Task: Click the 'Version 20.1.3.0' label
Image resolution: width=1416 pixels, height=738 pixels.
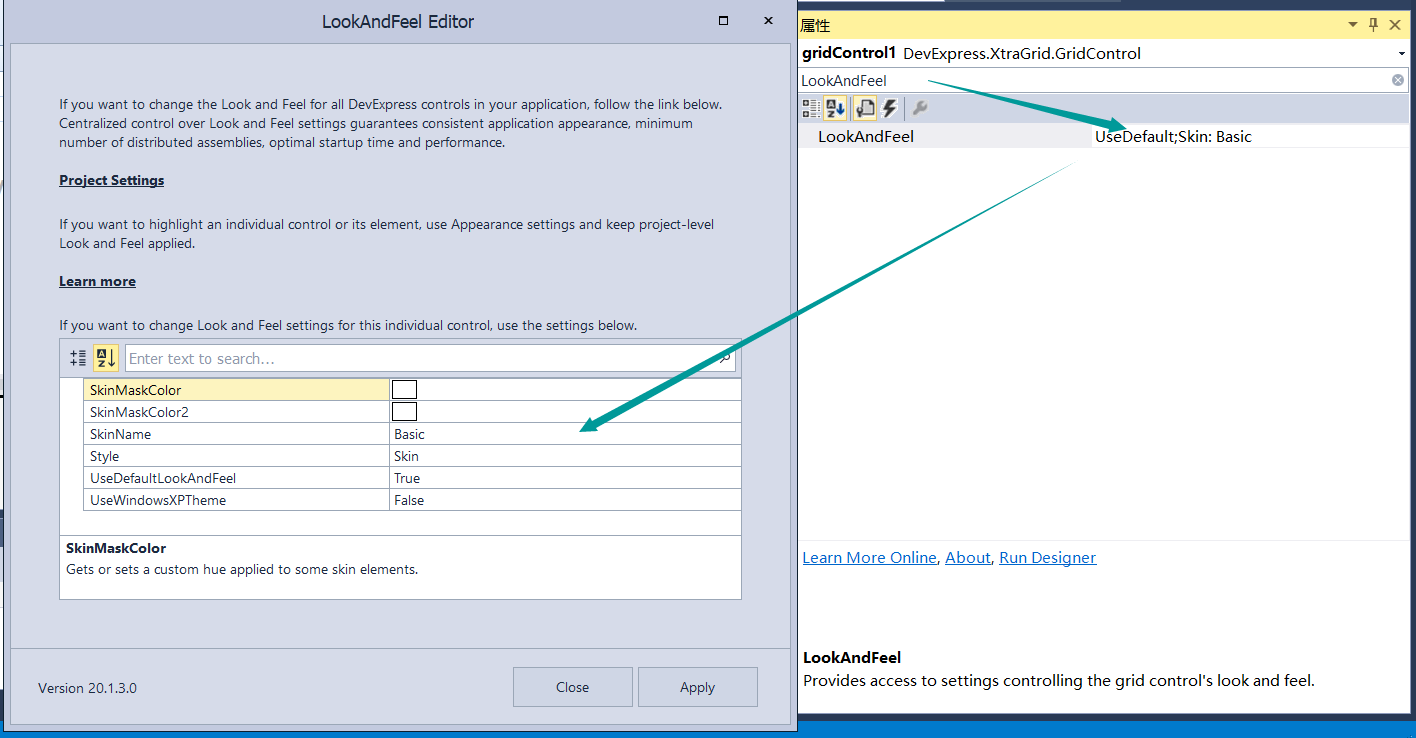Action: coord(87,688)
